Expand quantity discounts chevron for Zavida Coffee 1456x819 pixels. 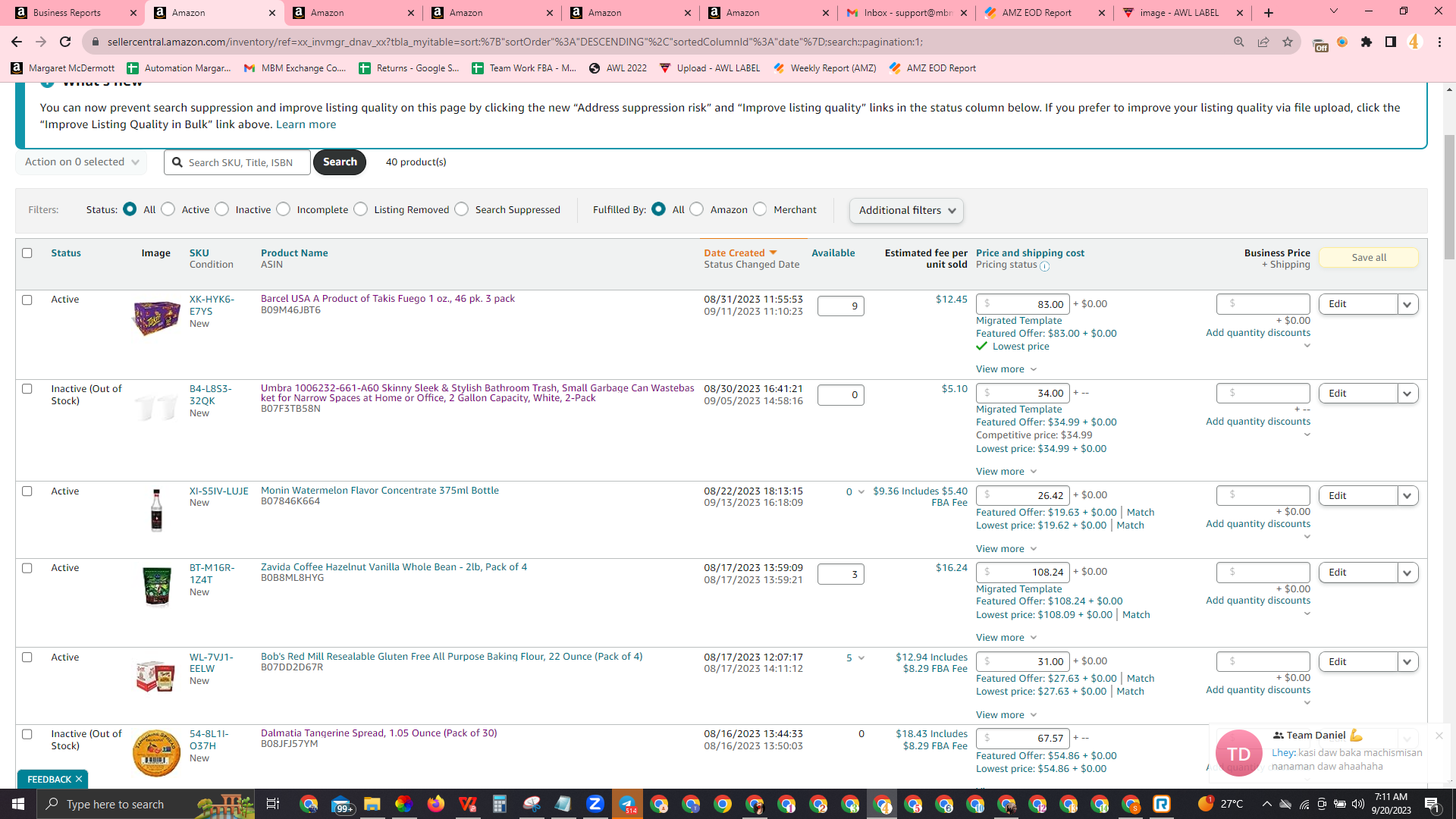1307,613
